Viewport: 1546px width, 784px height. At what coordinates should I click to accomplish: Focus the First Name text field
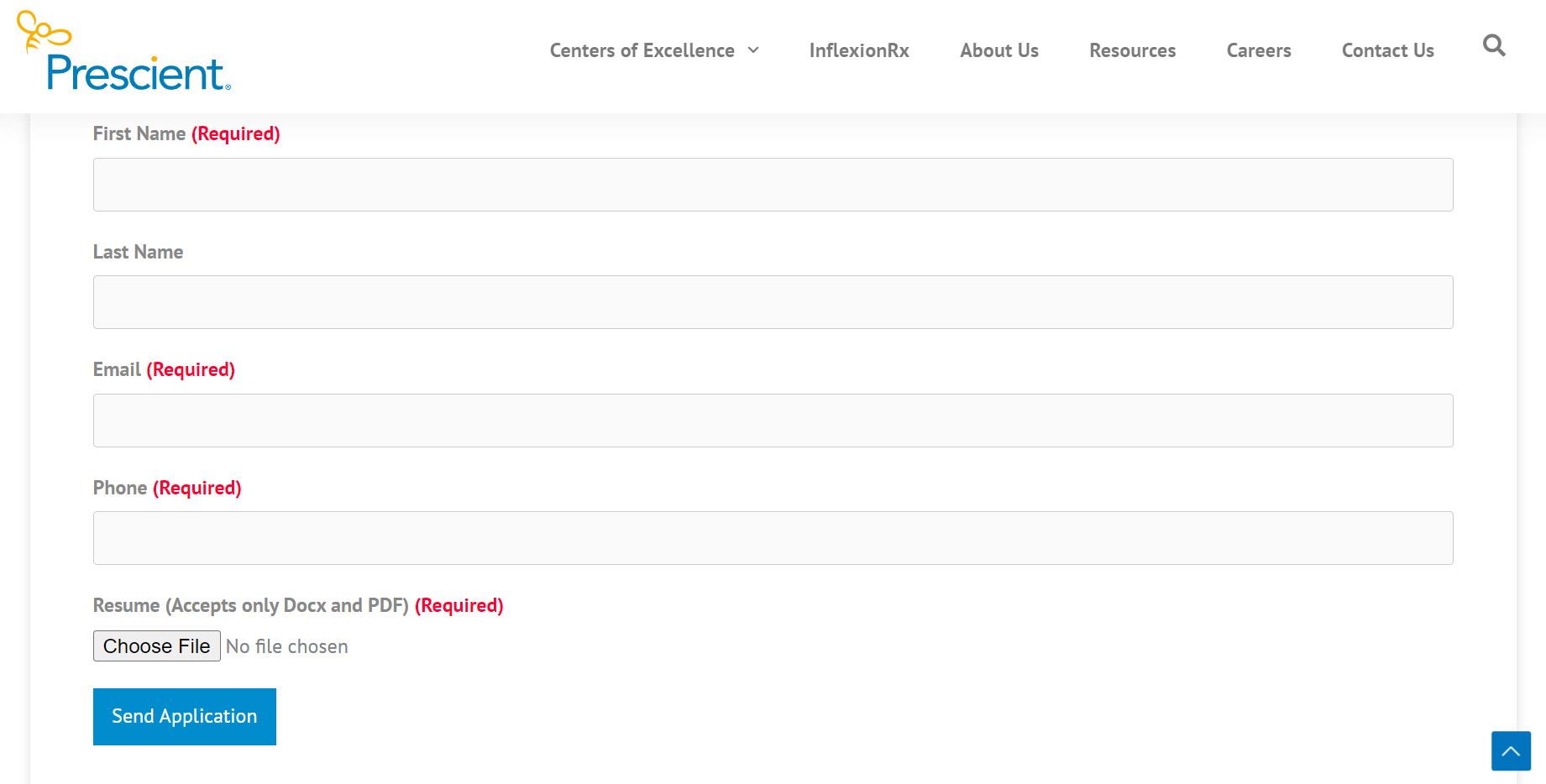[x=773, y=185]
